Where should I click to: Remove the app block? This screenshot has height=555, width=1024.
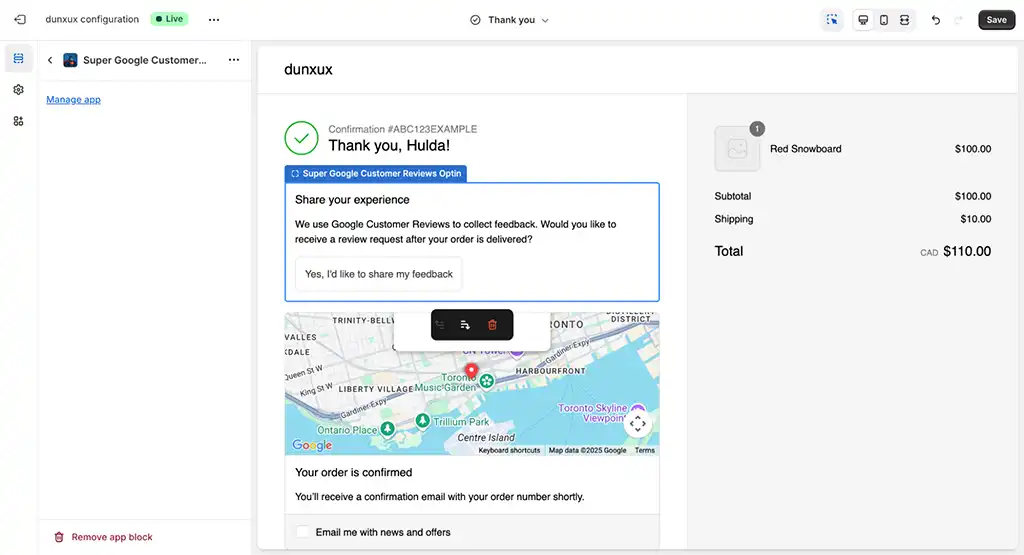104,537
